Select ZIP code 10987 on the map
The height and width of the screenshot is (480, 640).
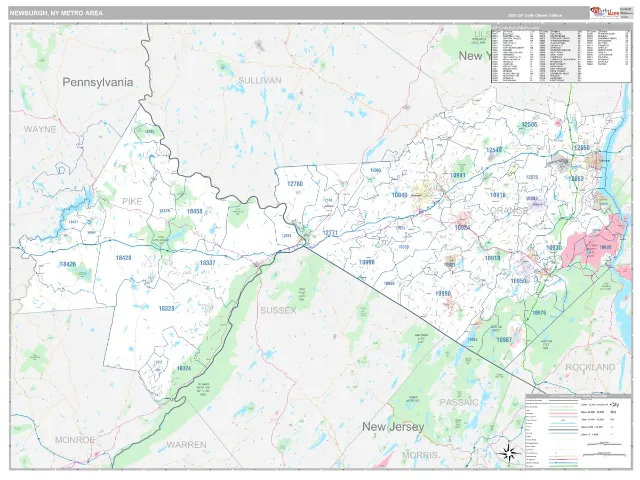(x=504, y=340)
